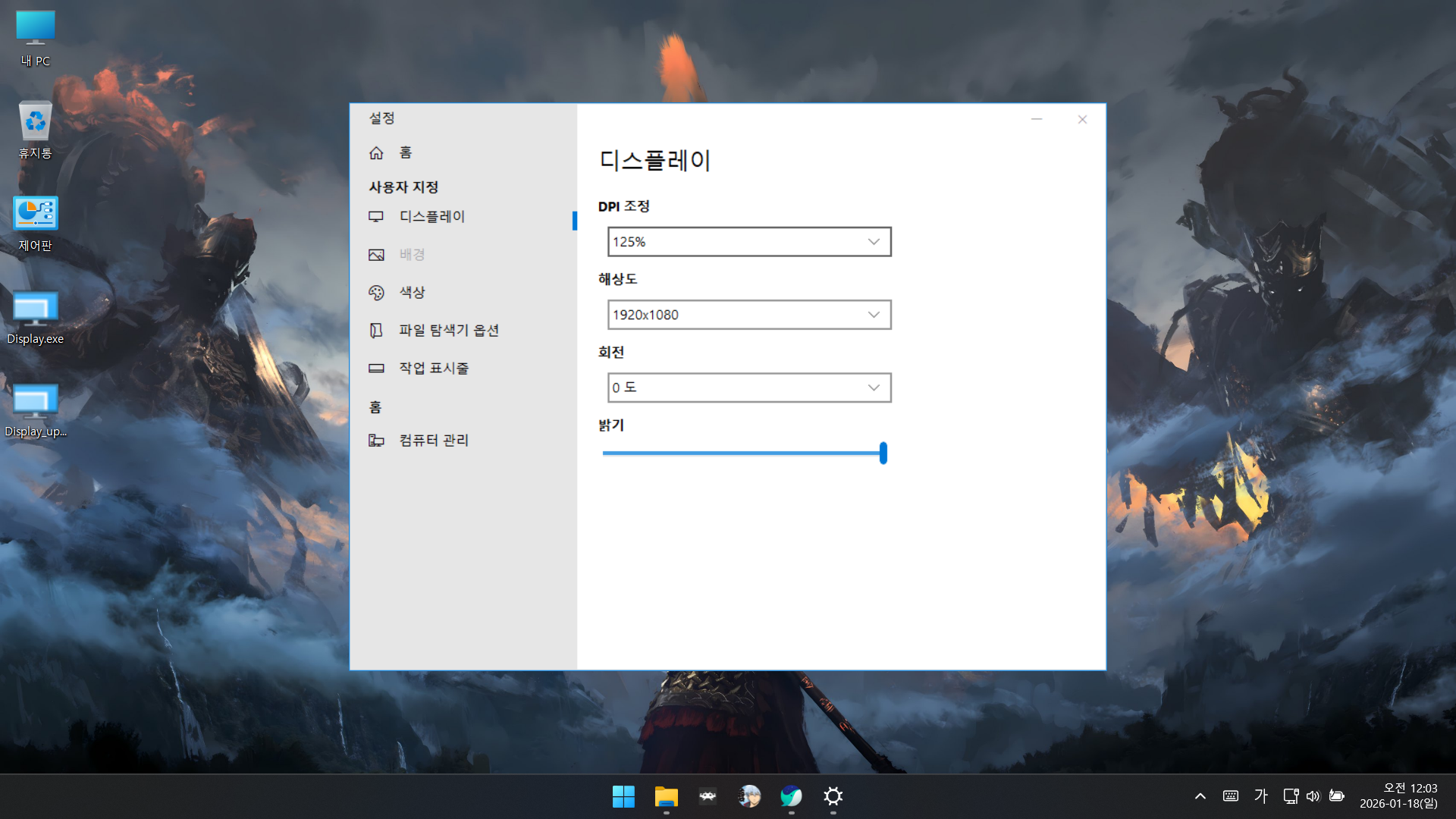Select the 제어판 Control Panel desktop icon
This screenshot has height=819, width=1456.
point(35,224)
